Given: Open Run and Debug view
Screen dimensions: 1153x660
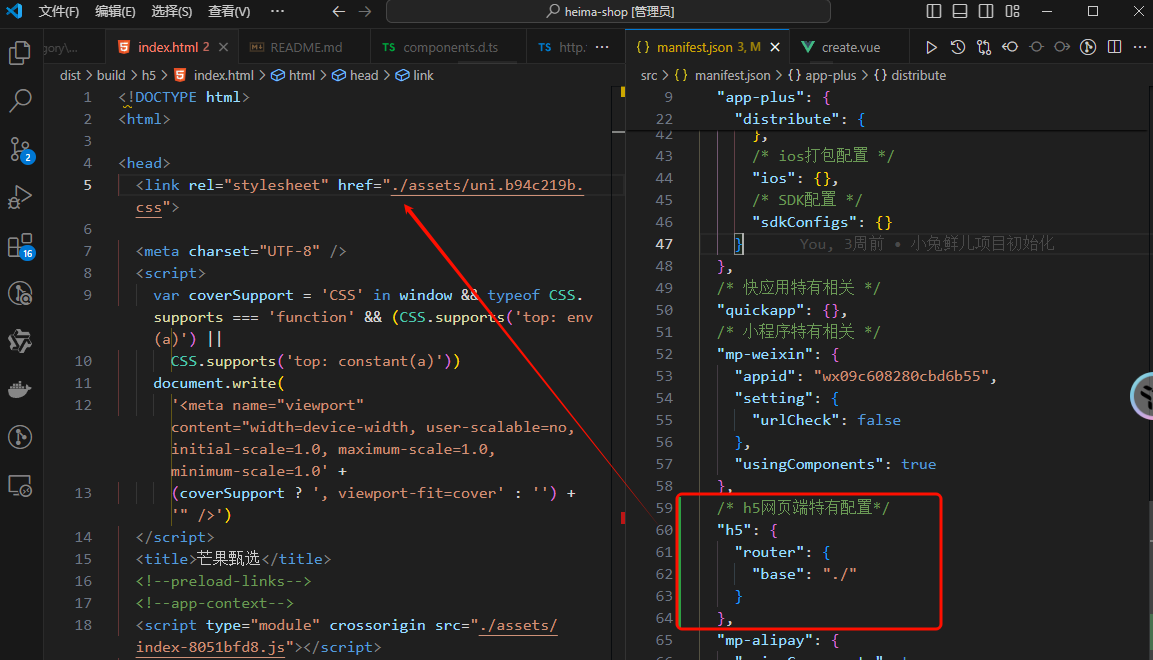Looking at the screenshot, I should 20,197.
